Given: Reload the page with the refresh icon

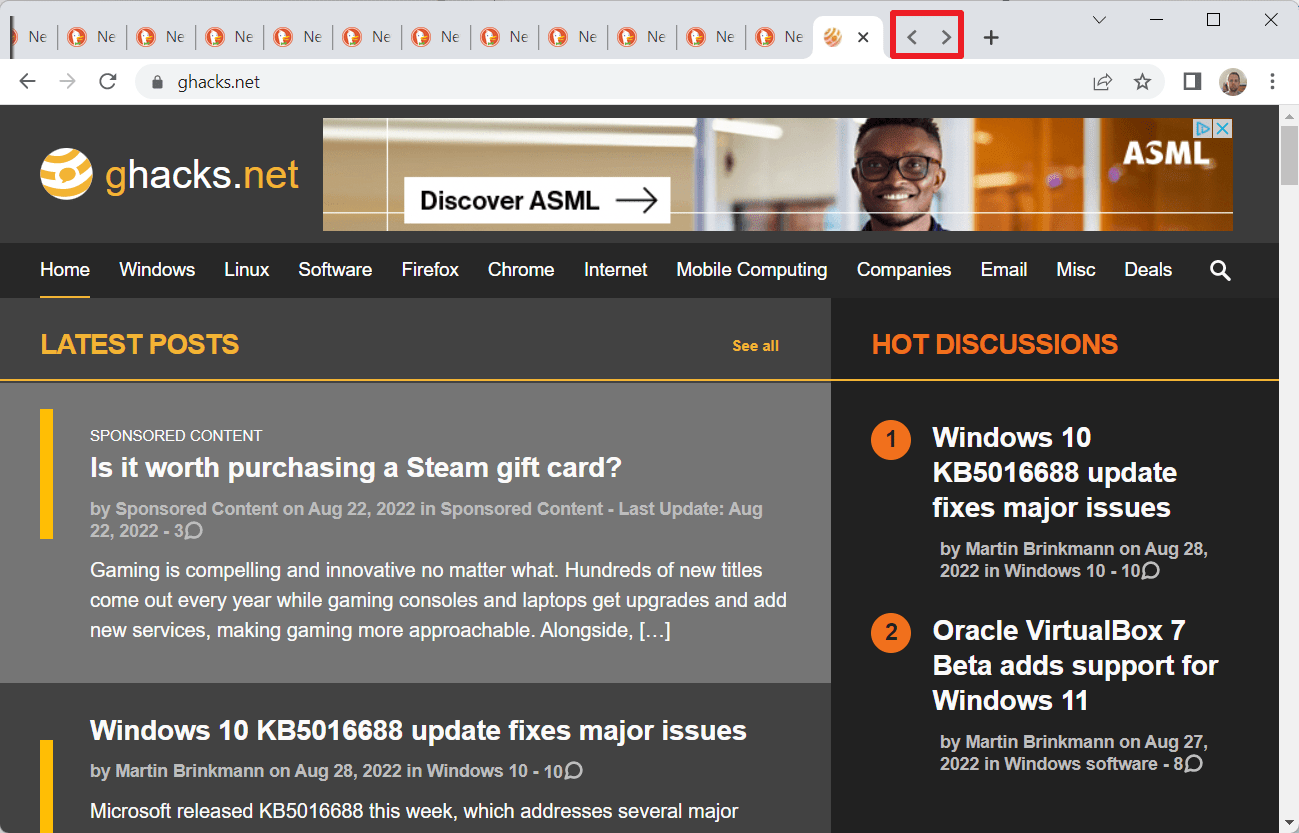Looking at the screenshot, I should (x=107, y=81).
